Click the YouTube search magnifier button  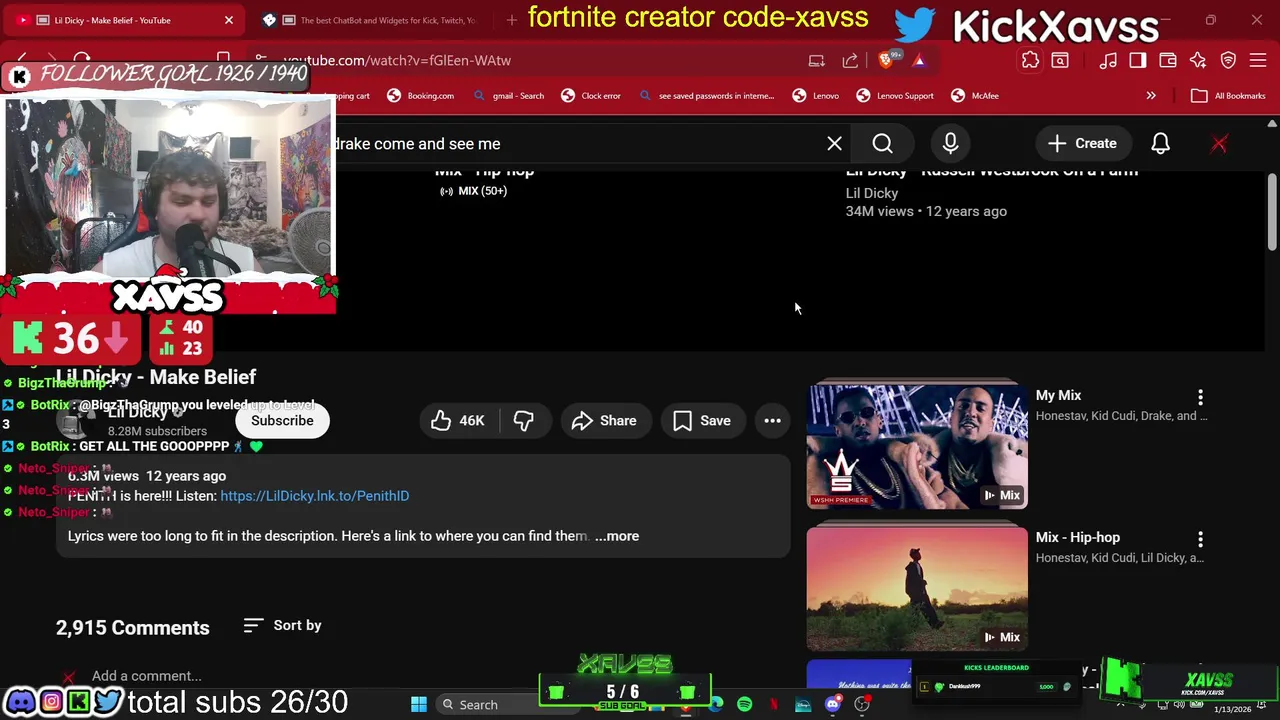click(882, 144)
